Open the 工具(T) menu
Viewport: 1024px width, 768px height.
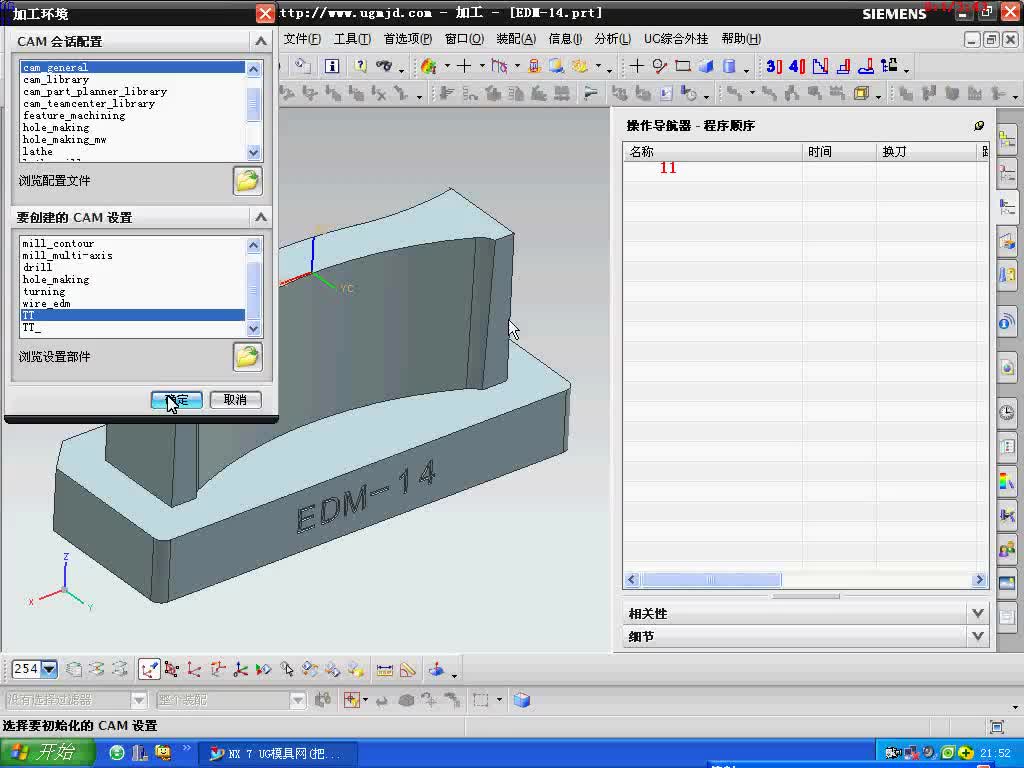(x=353, y=39)
